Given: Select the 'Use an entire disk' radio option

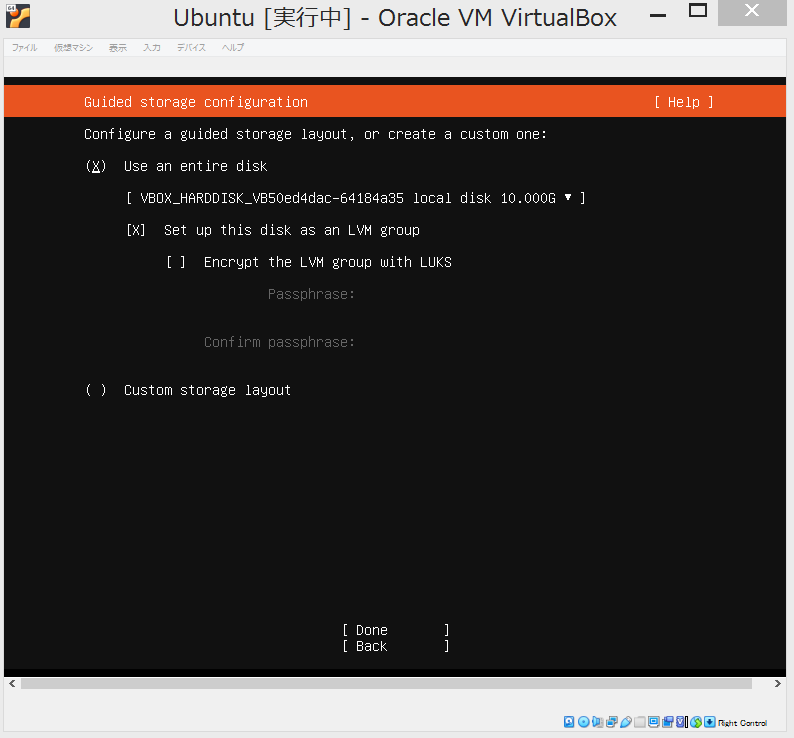Looking at the screenshot, I should (x=96, y=166).
